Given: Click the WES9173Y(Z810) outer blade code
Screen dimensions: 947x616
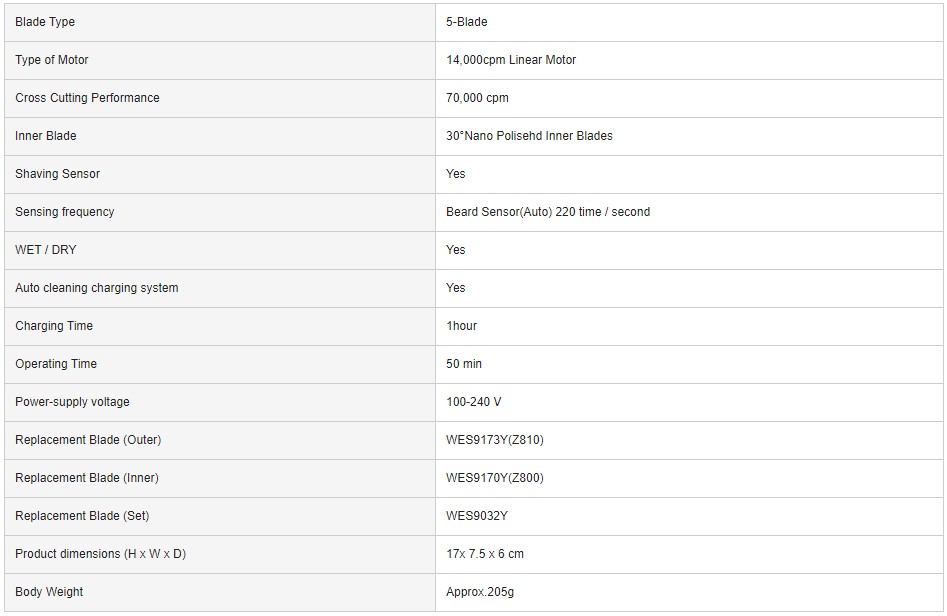Looking at the screenshot, I should (x=495, y=440).
